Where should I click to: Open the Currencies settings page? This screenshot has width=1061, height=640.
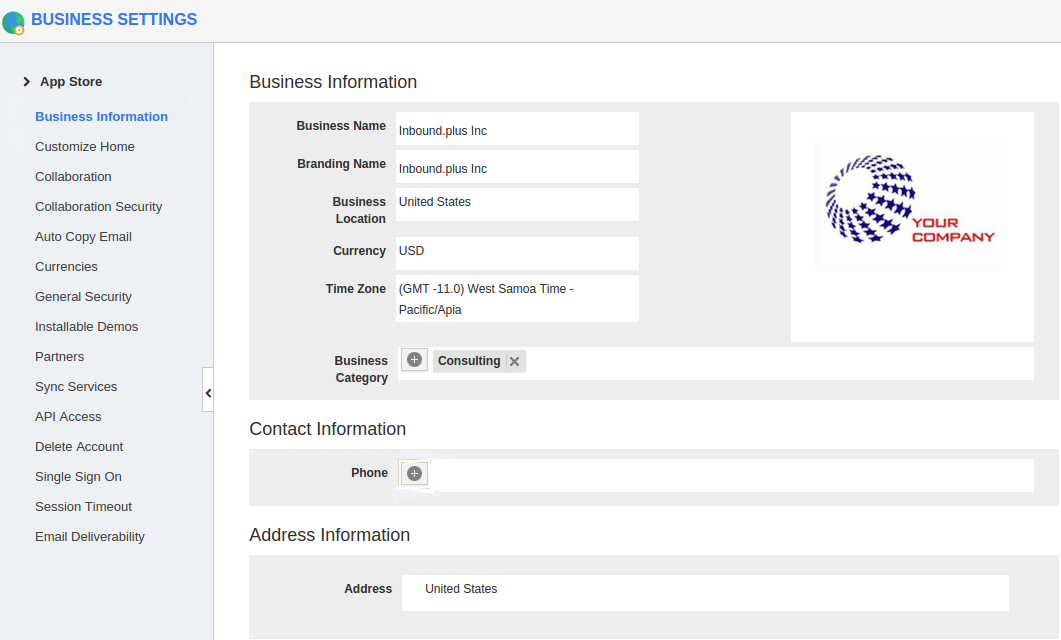[x=66, y=267]
